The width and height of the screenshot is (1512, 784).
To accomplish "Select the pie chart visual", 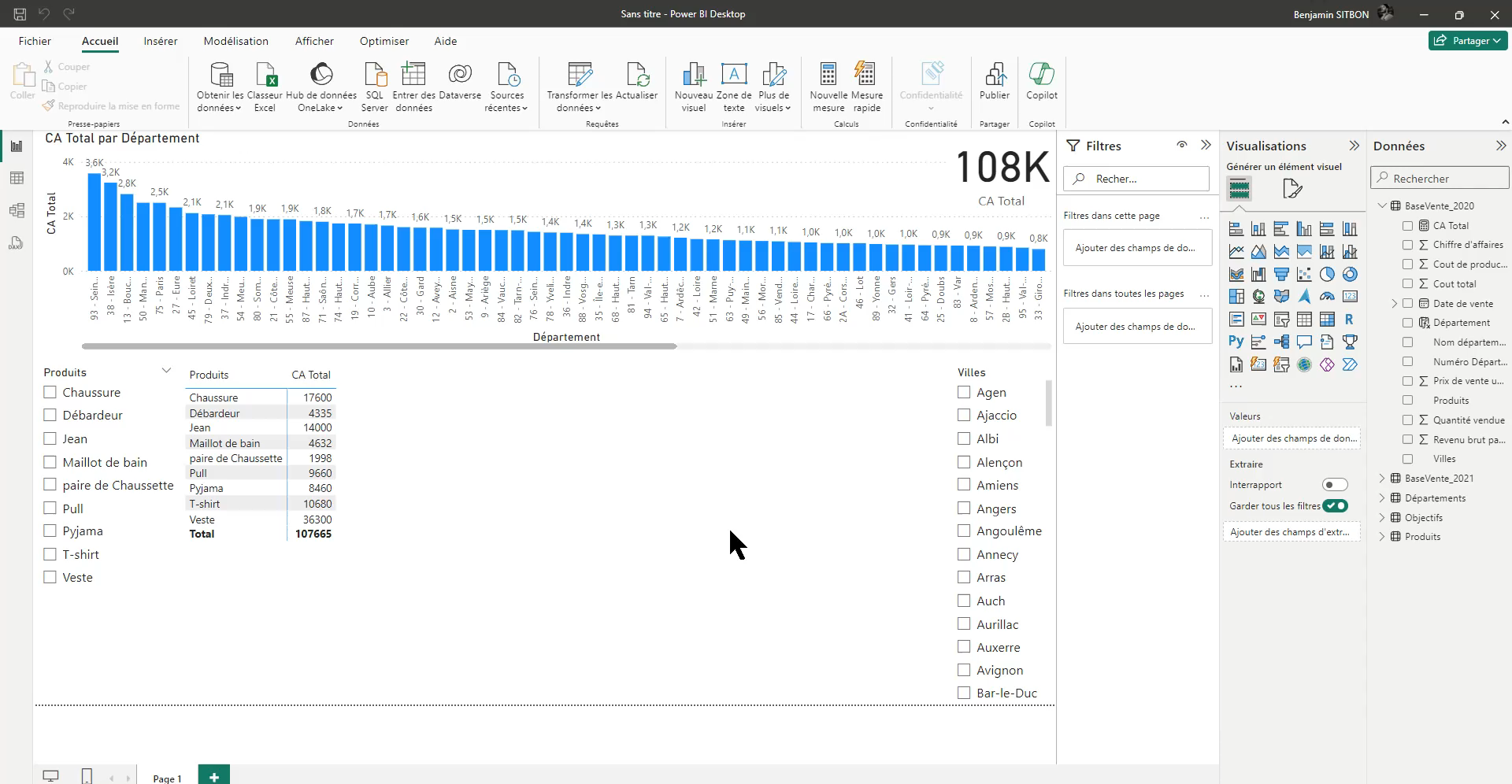I will tap(1327, 274).
